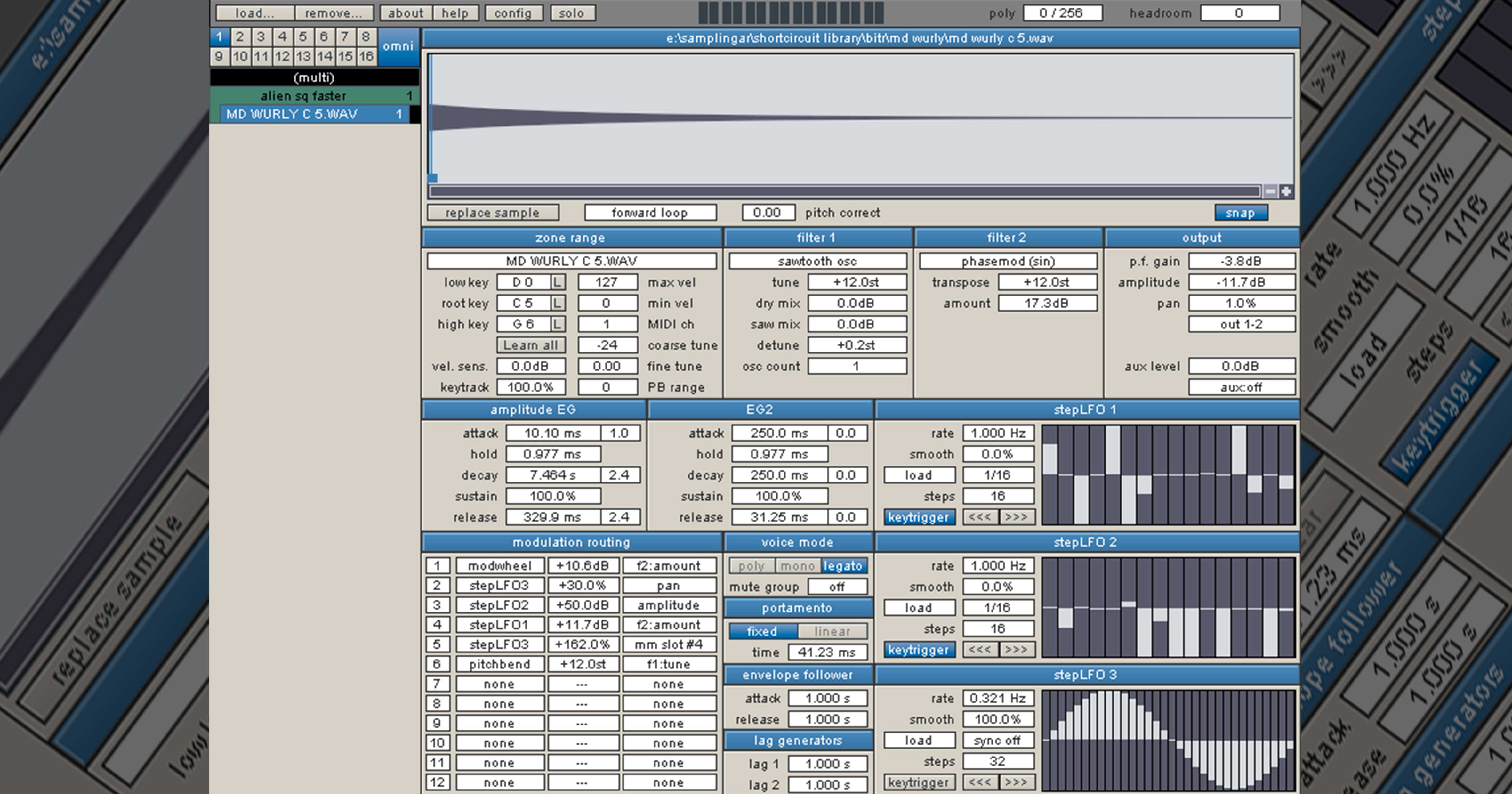Select the alien sq faster zone
This screenshot has height=794, width=1512.
coord(314,96)
